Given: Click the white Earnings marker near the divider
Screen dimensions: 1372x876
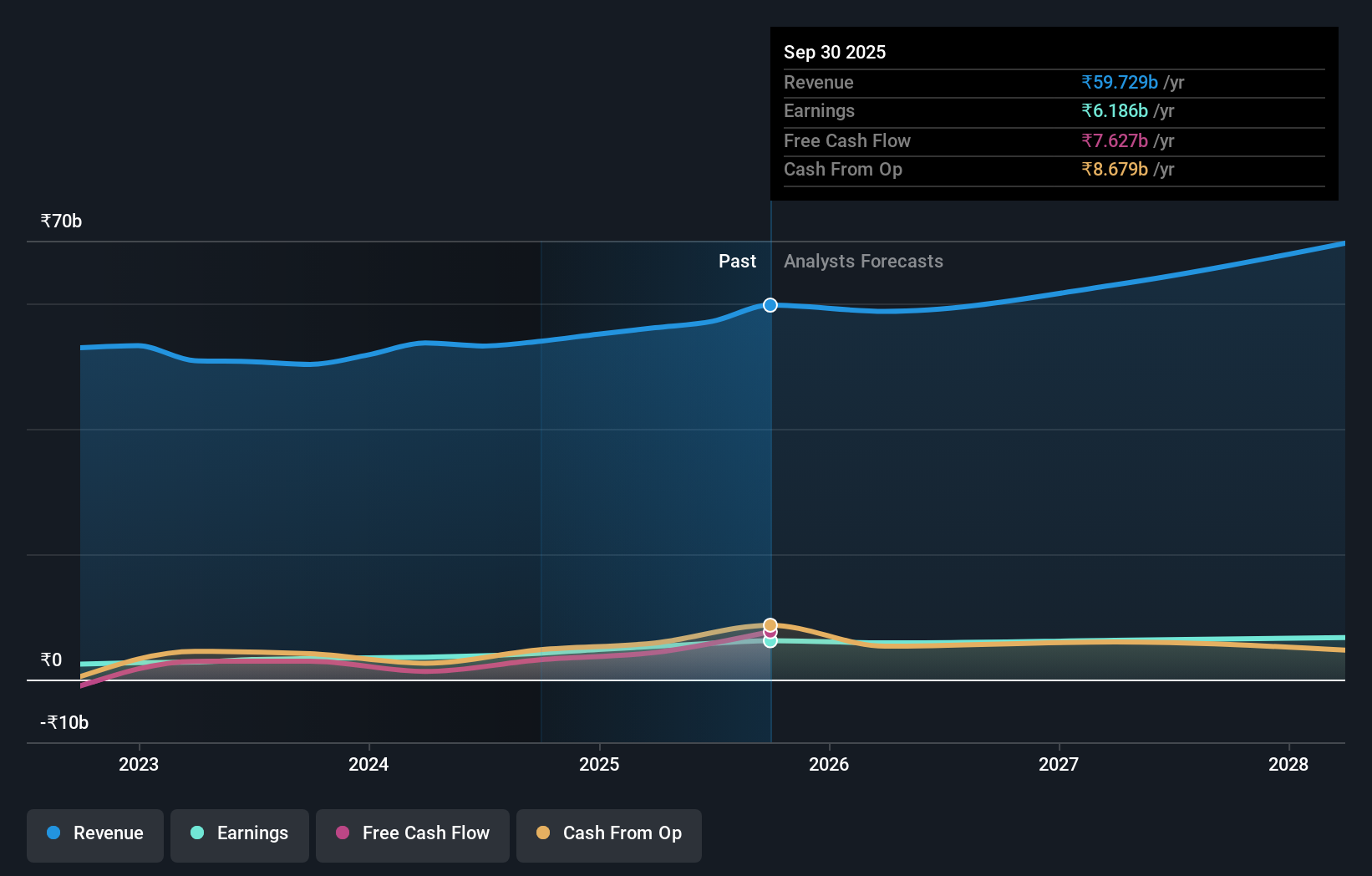Looking at the screenshot, I should coord(770,641).
